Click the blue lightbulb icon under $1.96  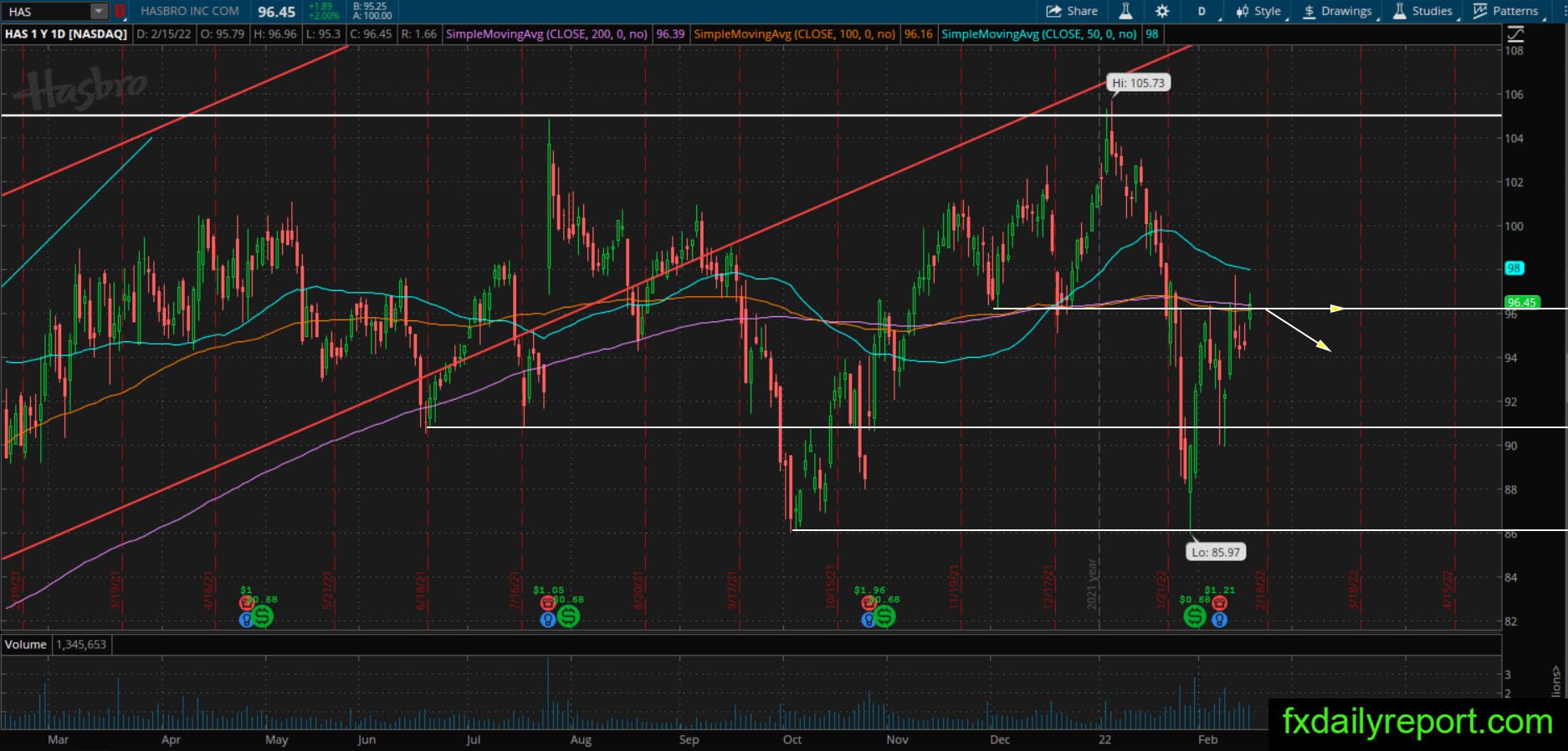click(x=869, y=620)
